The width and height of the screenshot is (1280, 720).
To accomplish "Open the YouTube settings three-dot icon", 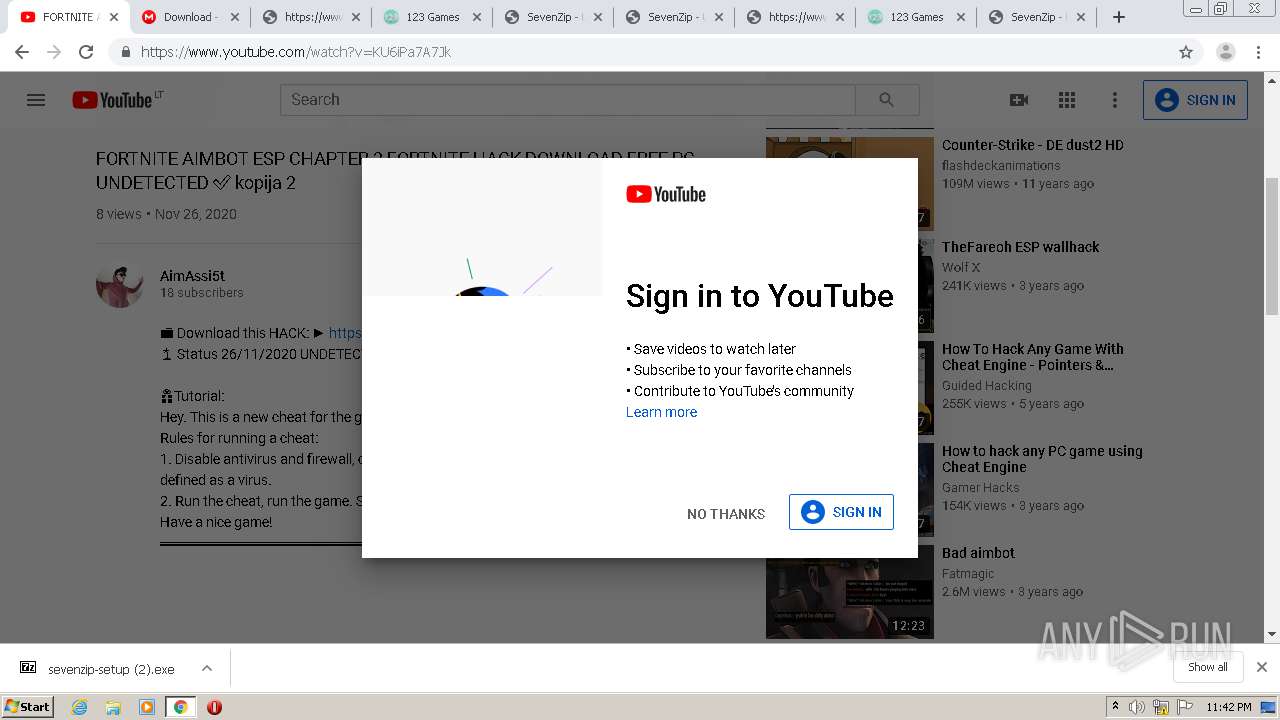I will [x=1115, y=100].
